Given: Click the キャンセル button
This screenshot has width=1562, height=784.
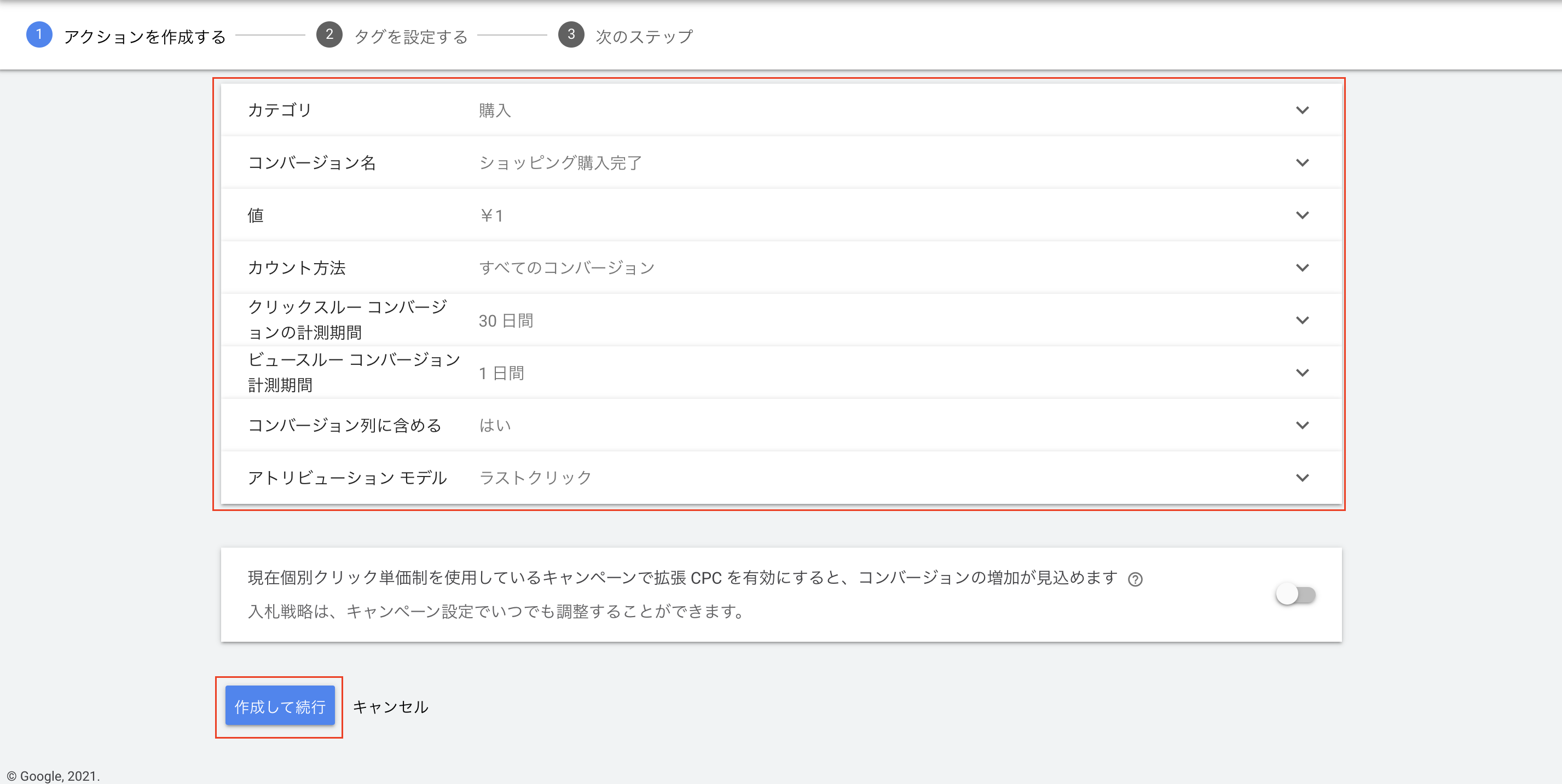Looking at the screenshot, I should point(391,706).
